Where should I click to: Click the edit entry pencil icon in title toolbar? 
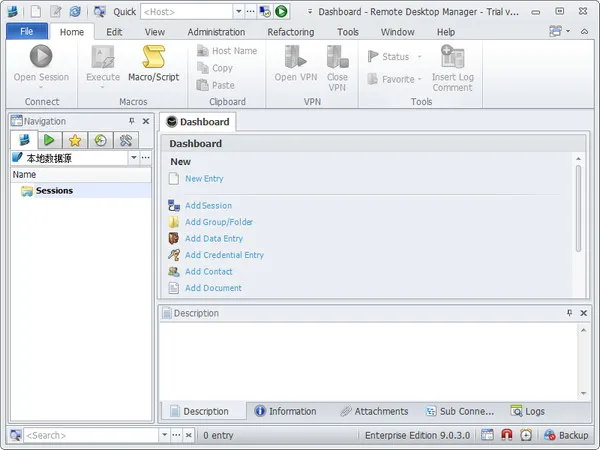[x=55, y=11]
